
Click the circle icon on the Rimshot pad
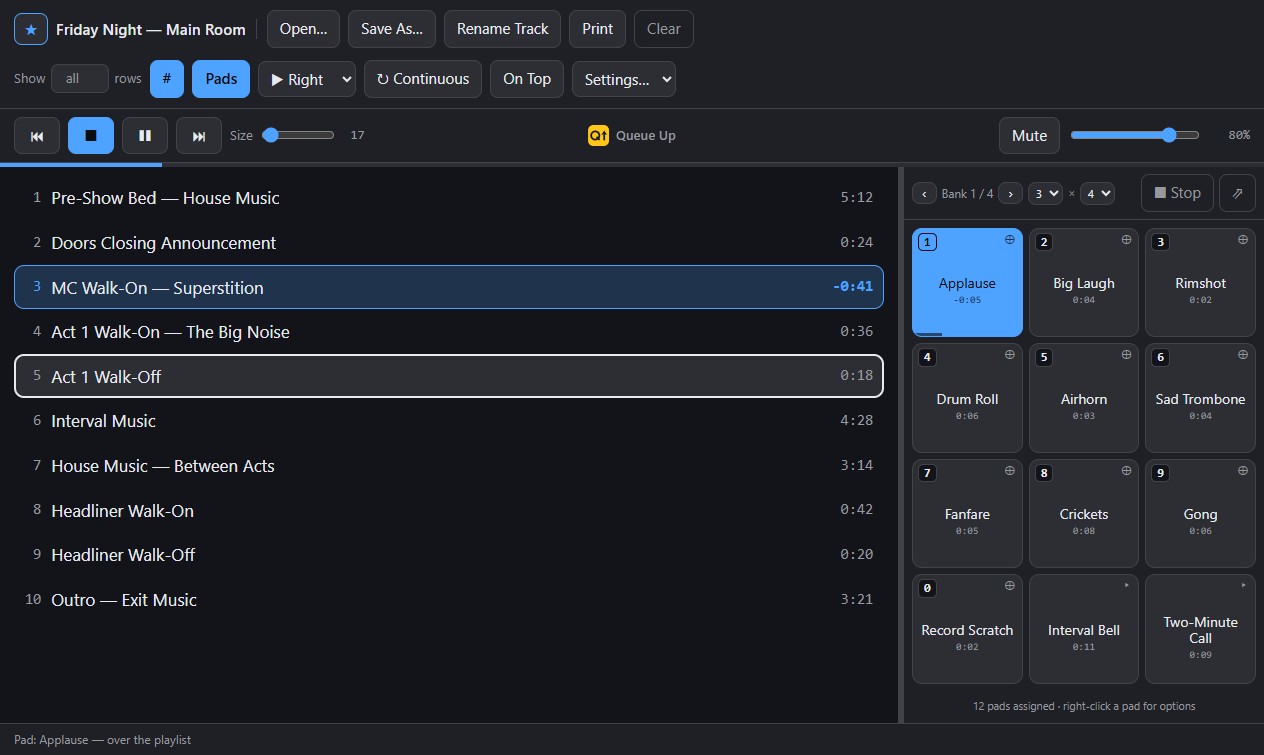1243,240
